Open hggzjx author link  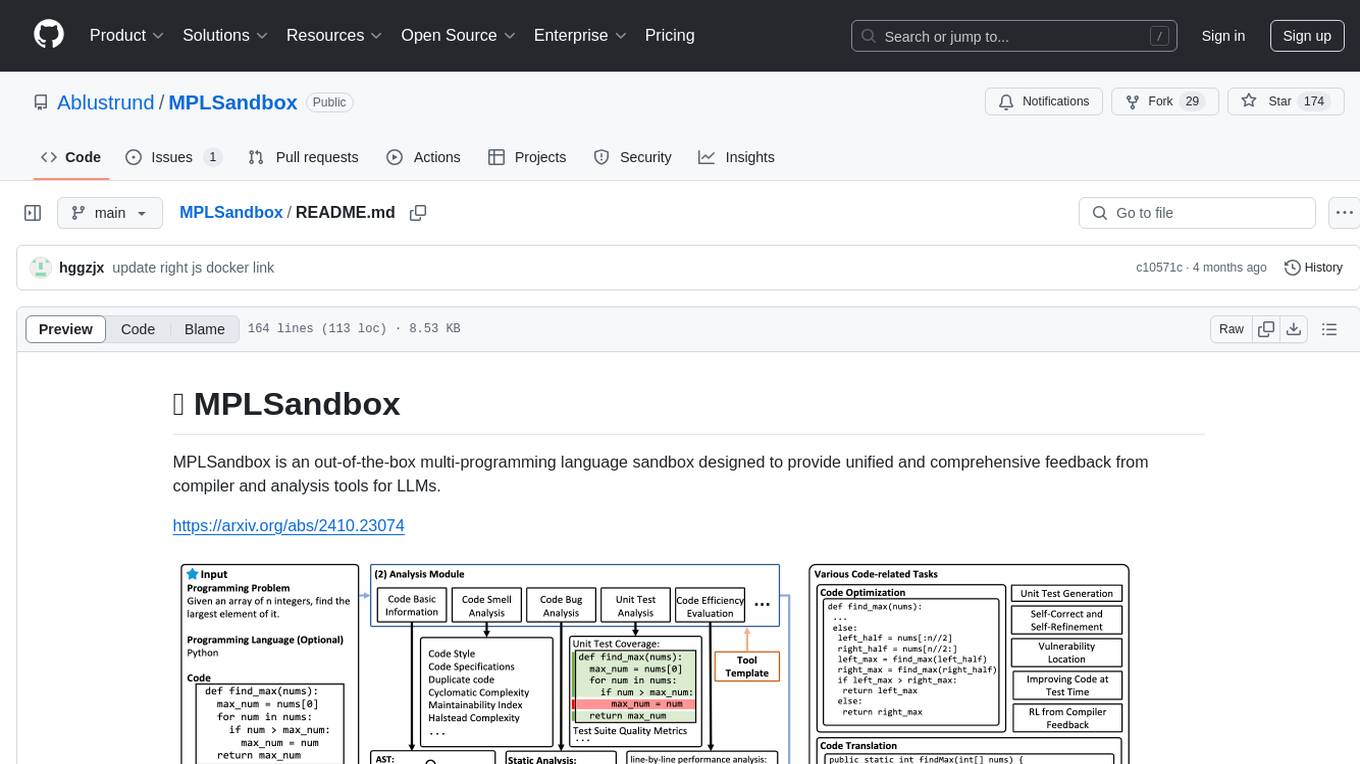82,268
